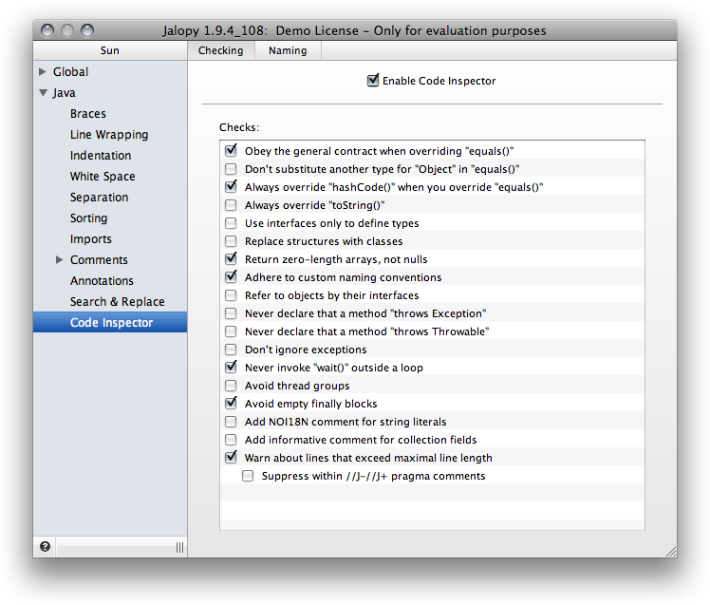Screen dimensions: 710x605
Task: Enable Refer to objects by their interfaces
Action: [x=231, y=295]
